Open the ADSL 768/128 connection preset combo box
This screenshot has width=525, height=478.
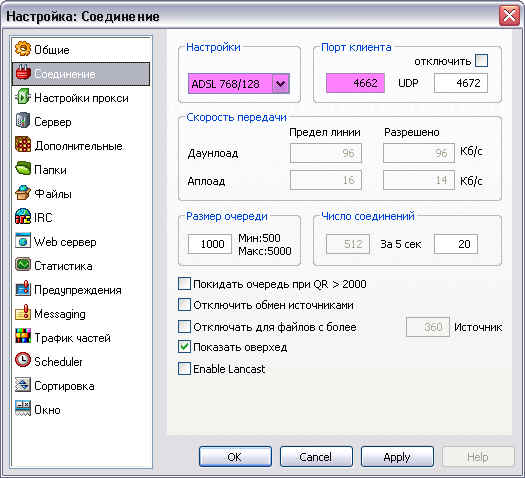238,84
